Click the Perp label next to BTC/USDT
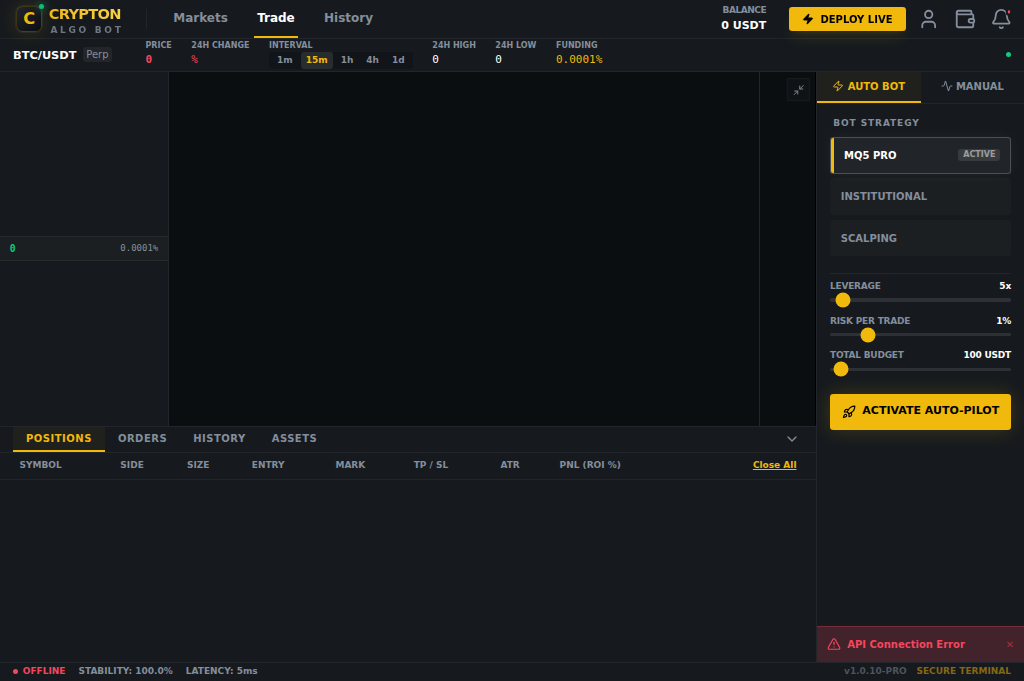Viewport: 1024px width, 681px height. (97, 54)
